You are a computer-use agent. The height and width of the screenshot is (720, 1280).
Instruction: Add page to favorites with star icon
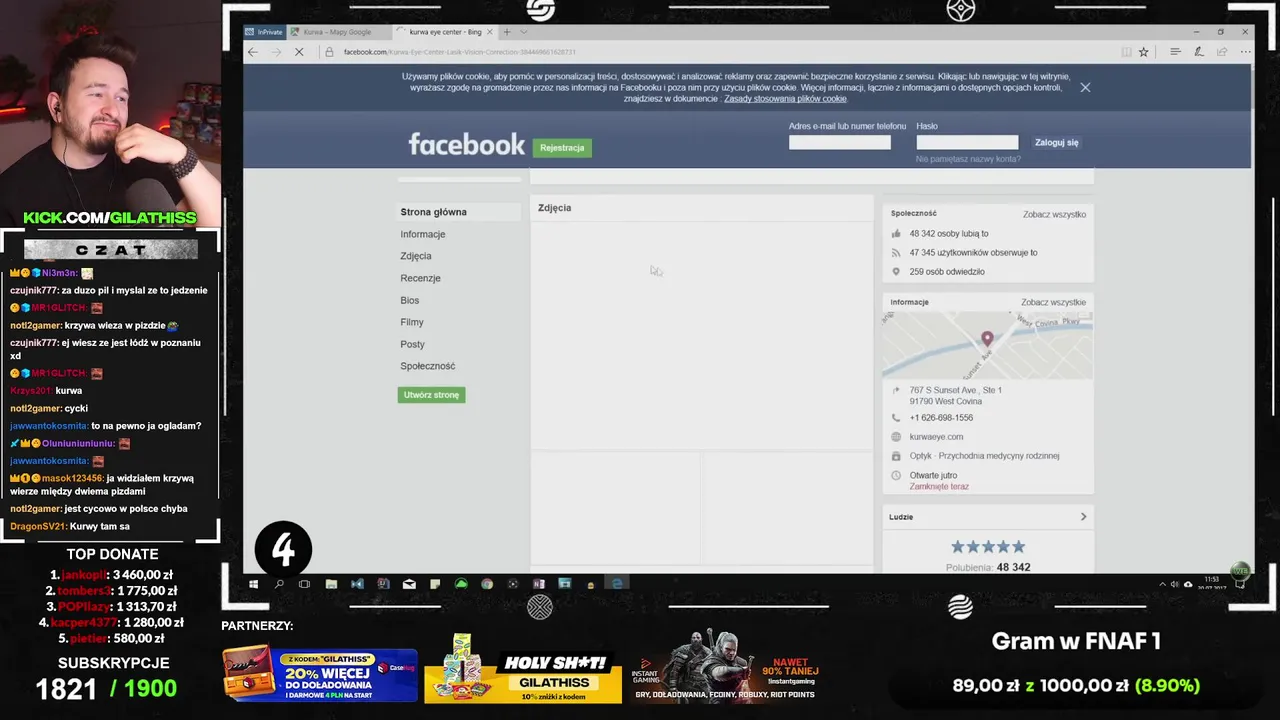[x=1144, y=52]
